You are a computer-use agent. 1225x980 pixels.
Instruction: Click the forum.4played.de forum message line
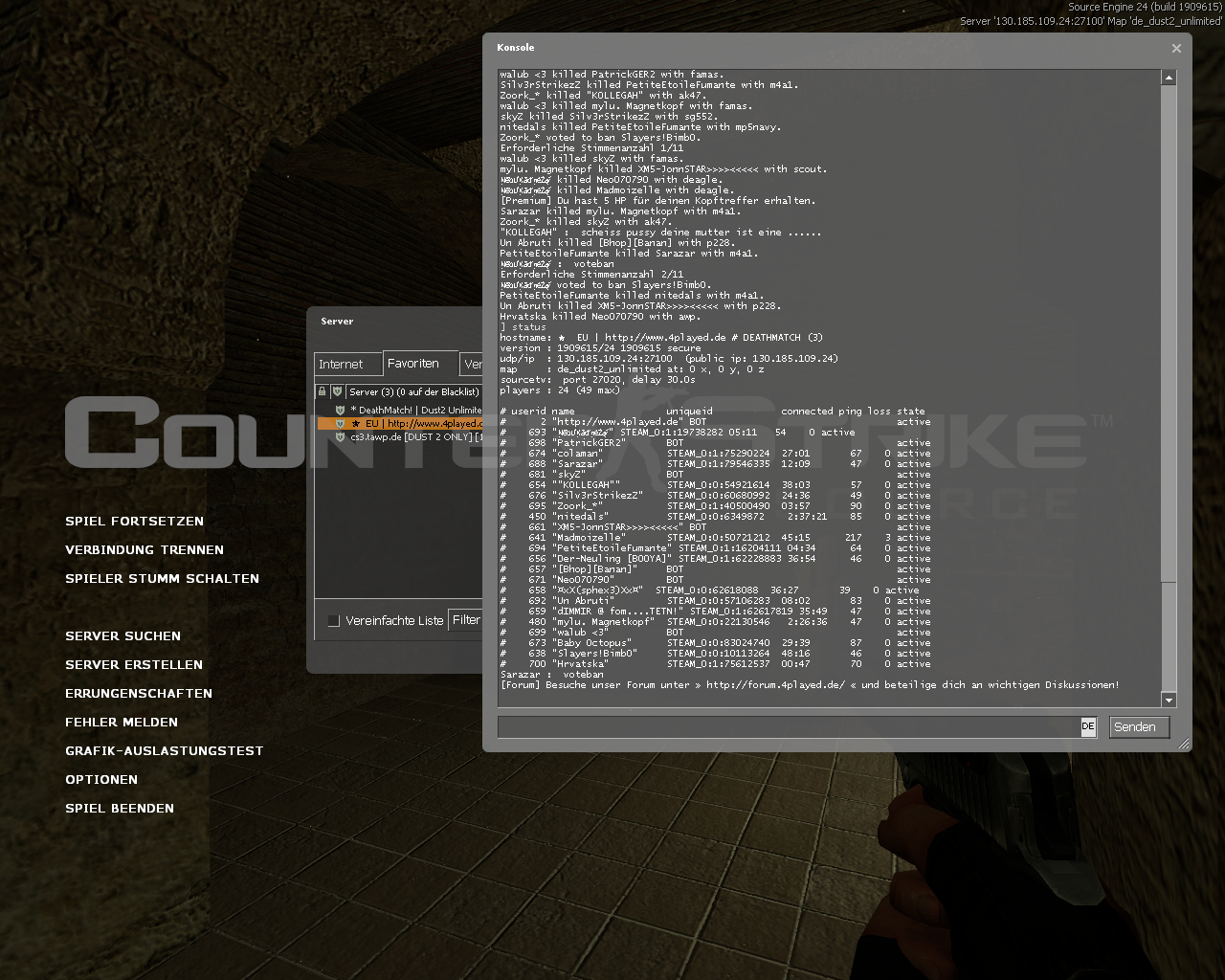(x=810, y=685)
